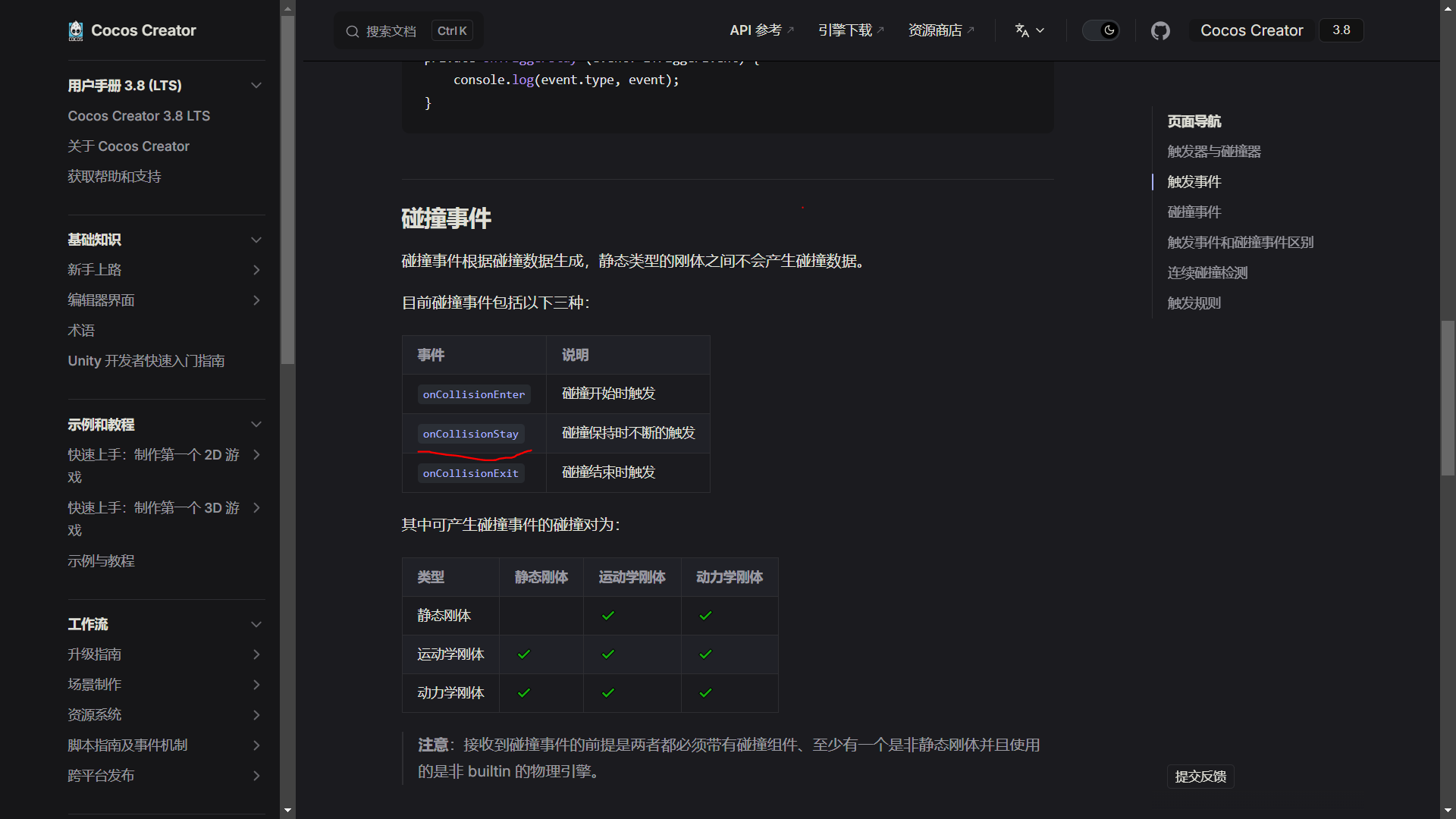Expand the 编辑器界面 sidebar item
Image resolution: width=1456 pixels, height=819 pixels.
click(x=256, y=300)
